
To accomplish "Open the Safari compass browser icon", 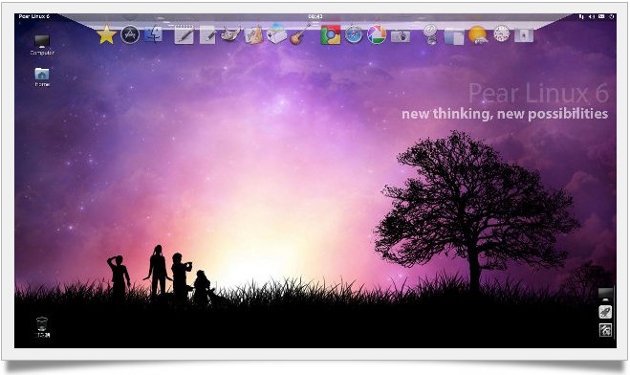I will point(354,35).
